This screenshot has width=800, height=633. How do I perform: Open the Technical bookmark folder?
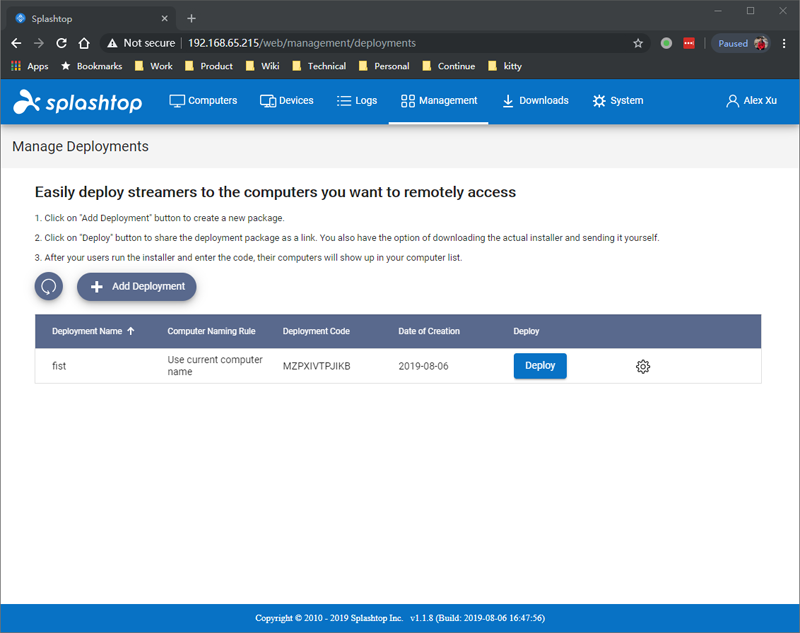(319, 66)
